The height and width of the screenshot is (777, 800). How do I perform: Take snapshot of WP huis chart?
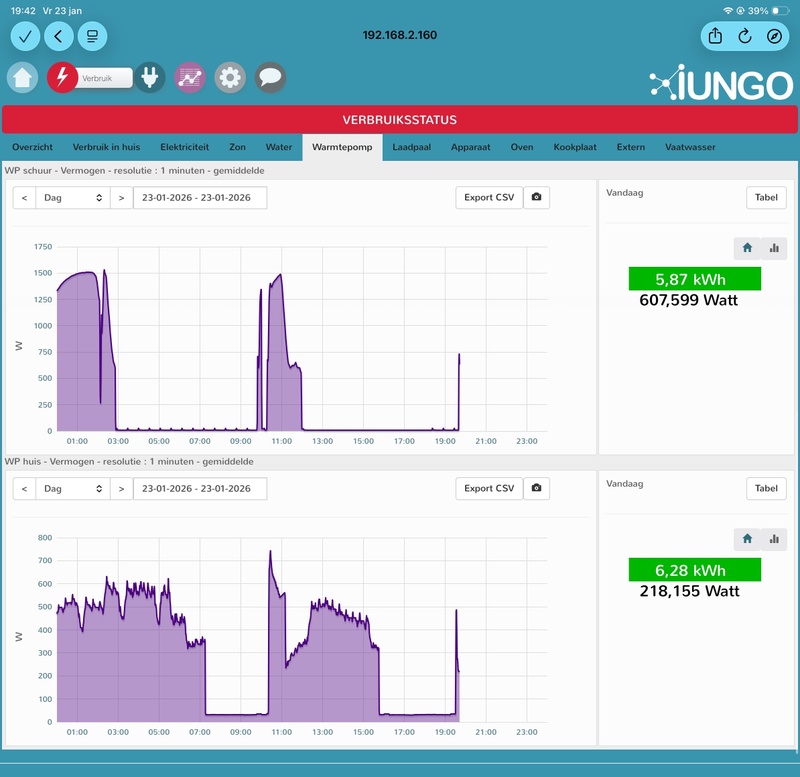click(x=536, y=488)
